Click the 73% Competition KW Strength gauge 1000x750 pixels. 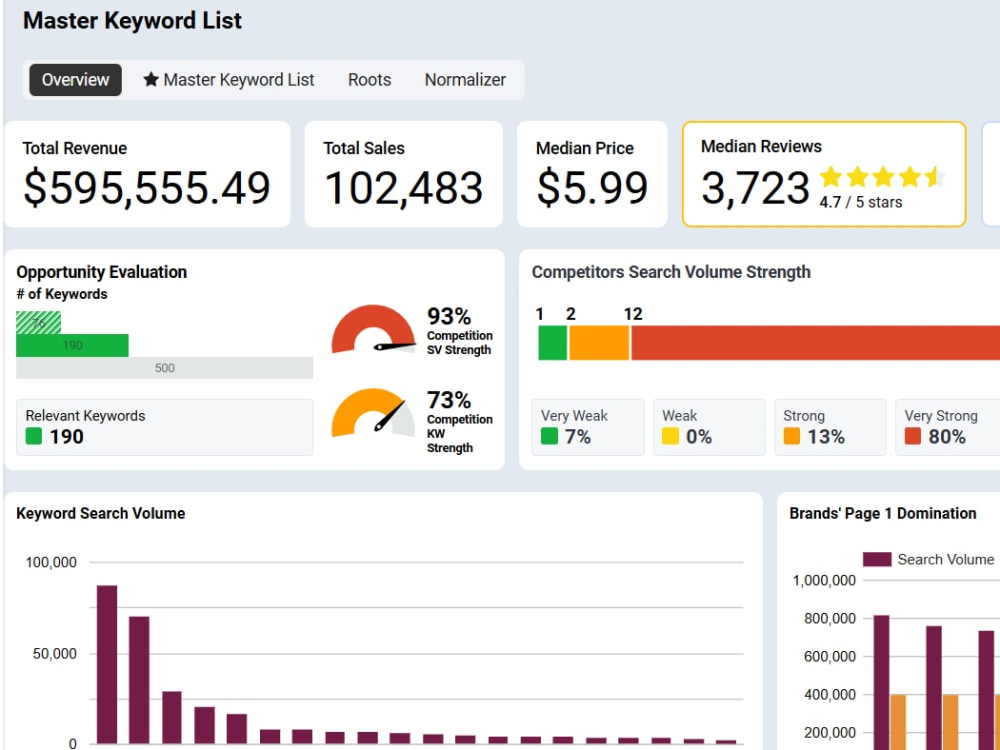pos(373,413)
